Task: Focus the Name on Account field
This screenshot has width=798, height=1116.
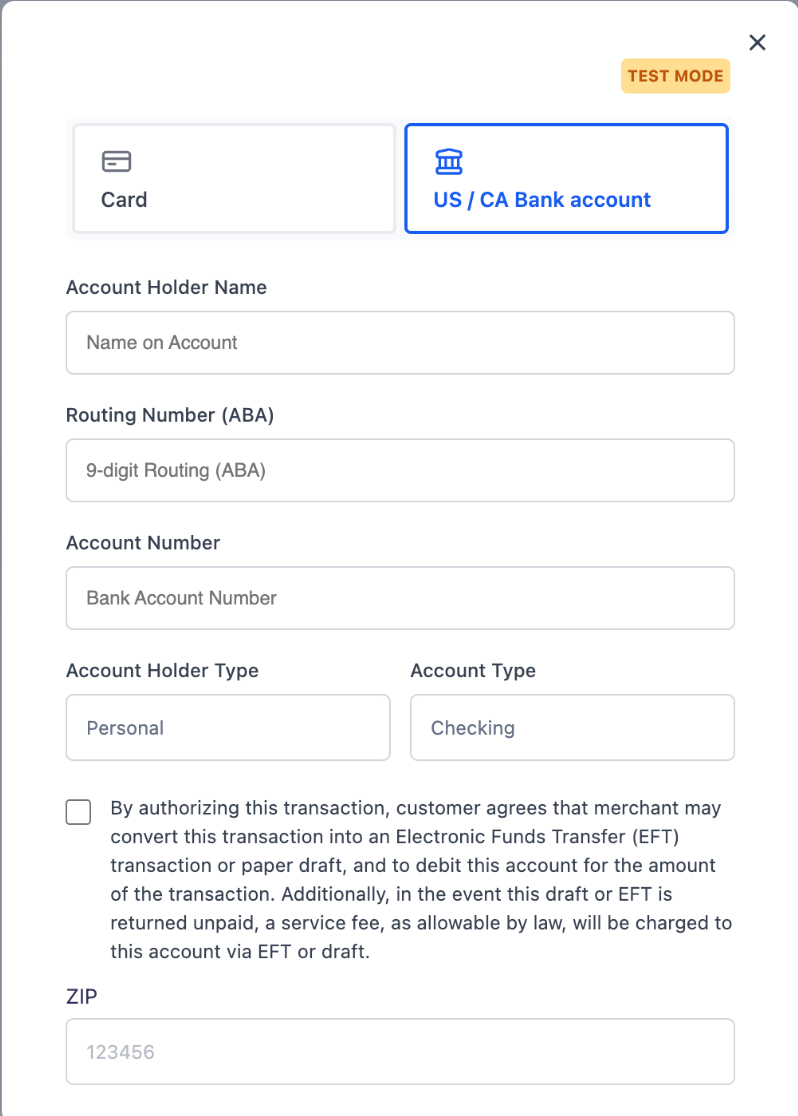Action: click(x=400, y=342)
